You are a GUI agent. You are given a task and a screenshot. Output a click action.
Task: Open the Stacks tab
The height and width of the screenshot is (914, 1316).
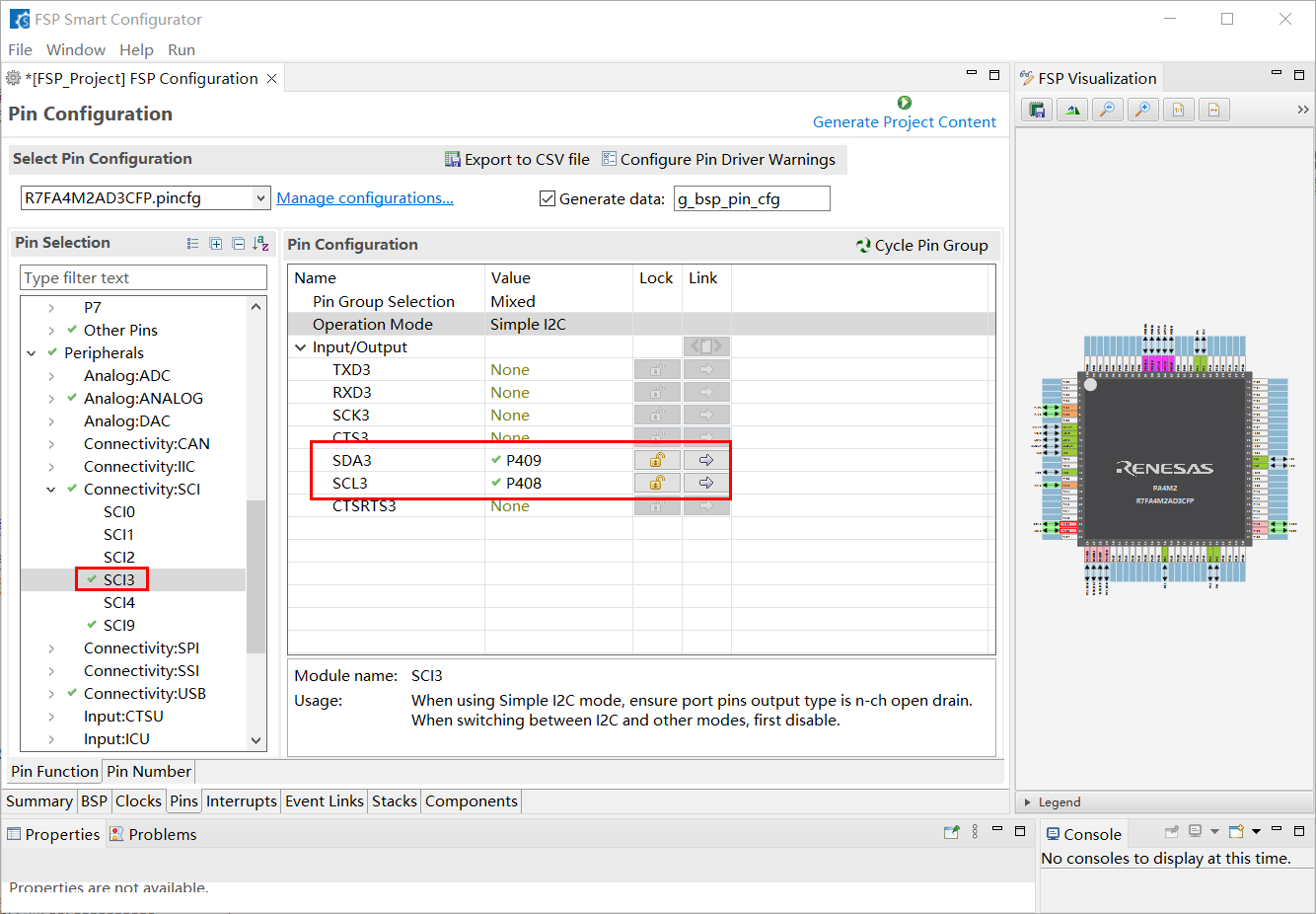click(395, 801)
